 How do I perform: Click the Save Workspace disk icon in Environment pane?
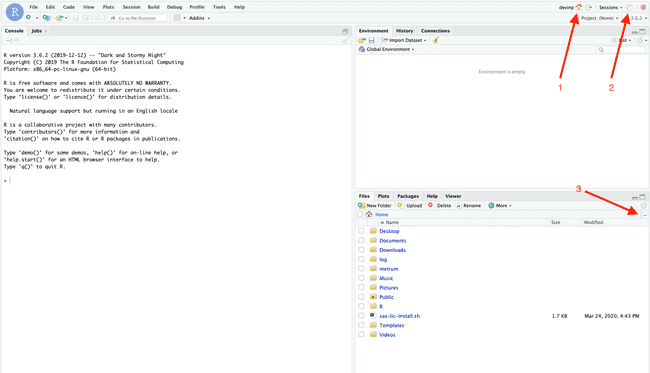click(x=372, y=40)
